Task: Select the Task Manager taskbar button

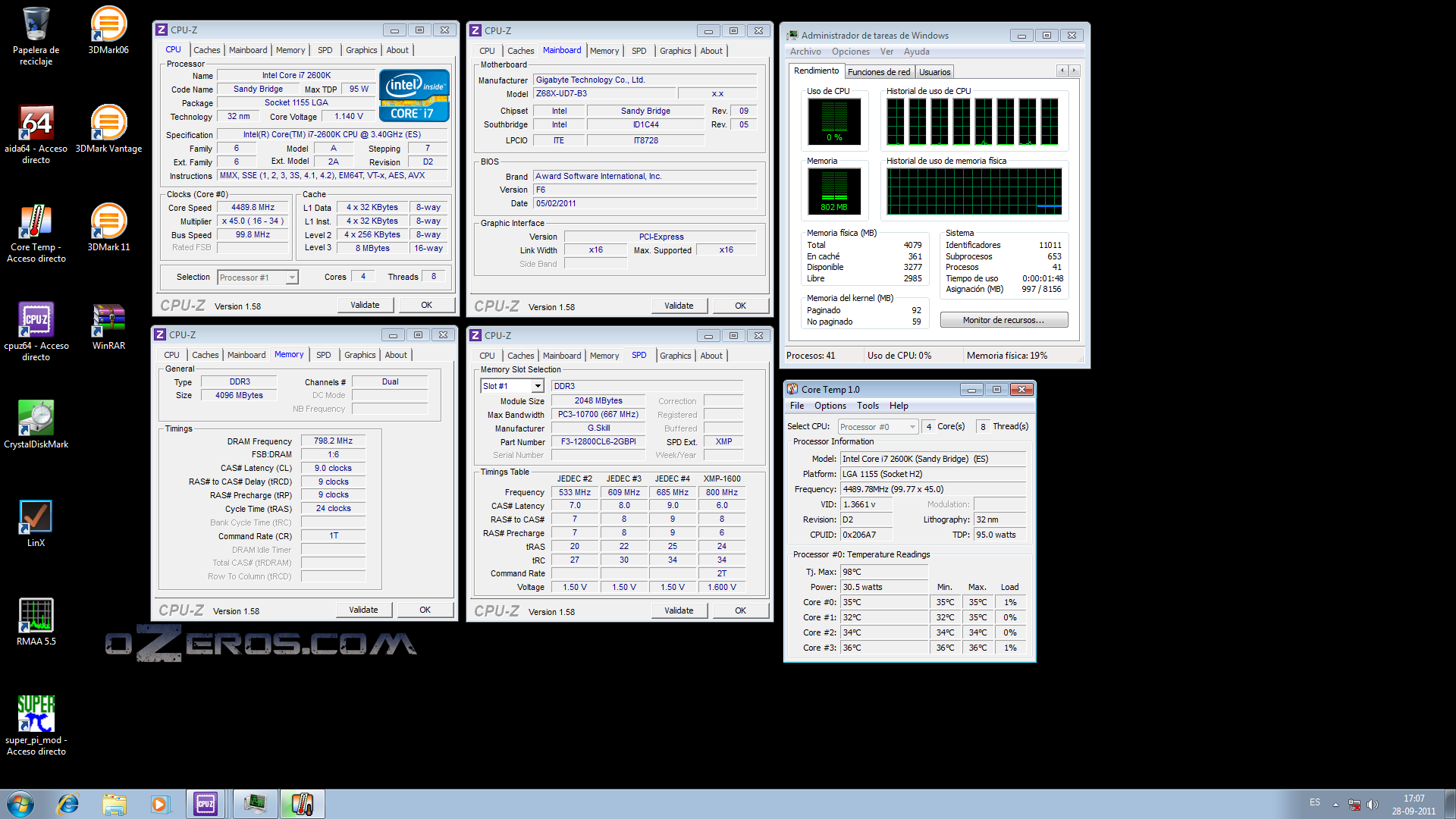Action: point(256,804)
